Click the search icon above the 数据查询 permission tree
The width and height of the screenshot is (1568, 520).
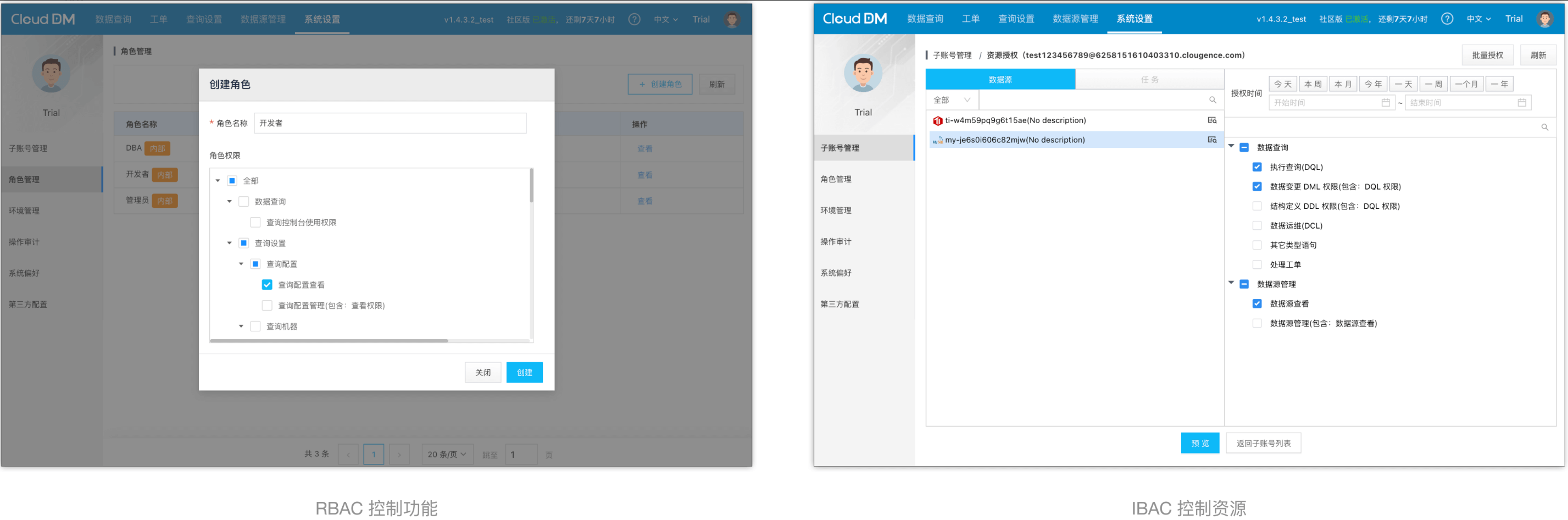(1544, 128)
